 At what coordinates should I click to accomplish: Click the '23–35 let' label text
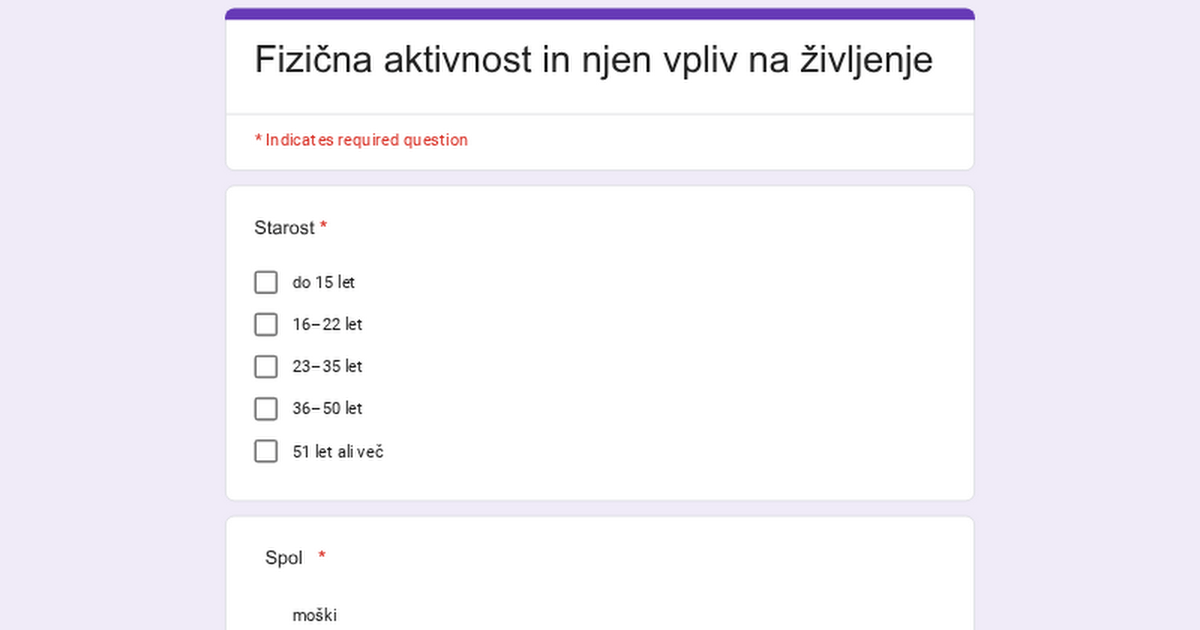coord(327,367)
